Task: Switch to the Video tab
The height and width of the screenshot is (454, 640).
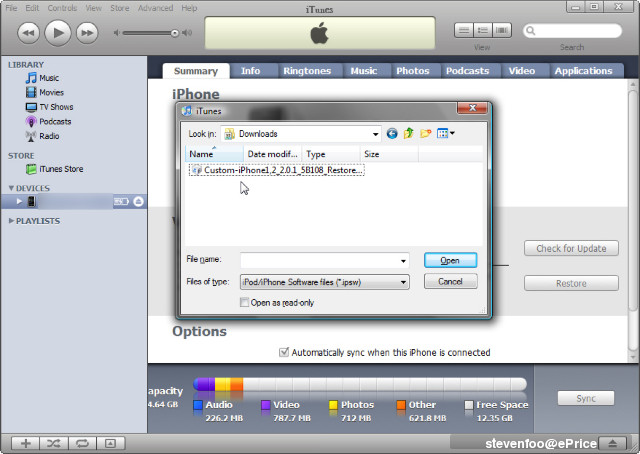Action: tap(522, 71)
